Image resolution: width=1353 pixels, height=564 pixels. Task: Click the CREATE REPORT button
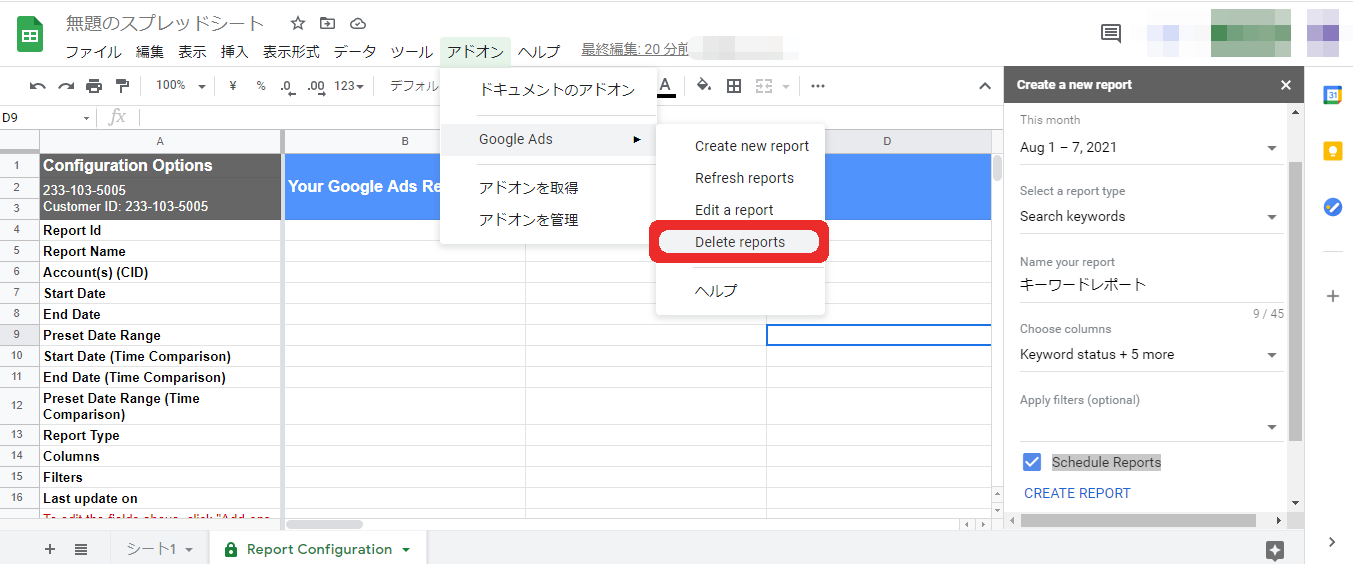(1077, 493)
